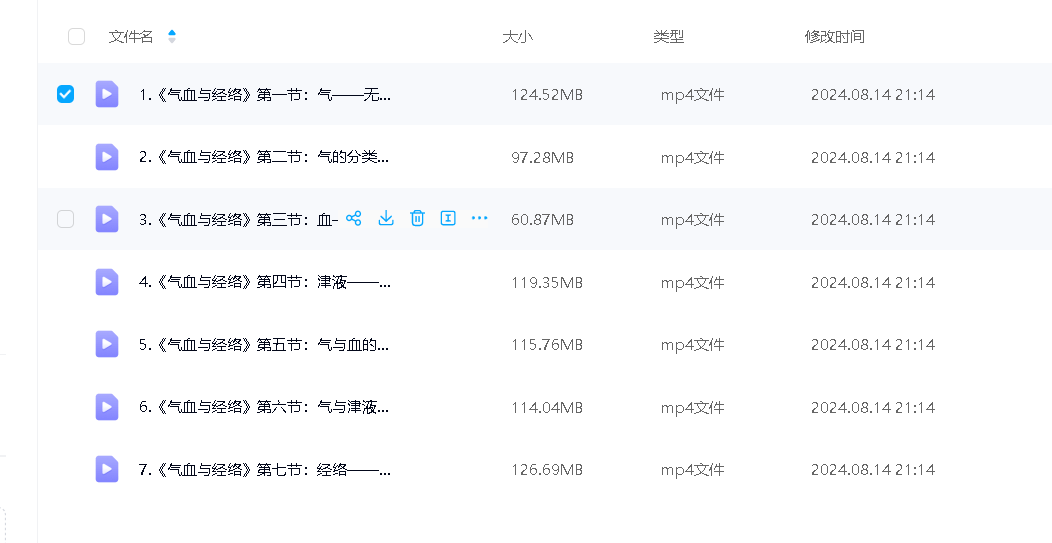Image resolution: width=1052 pixels, height=543 pixels.
Task: Check the checkbox for file 3 第三节
Action: [x=65, y=219]
